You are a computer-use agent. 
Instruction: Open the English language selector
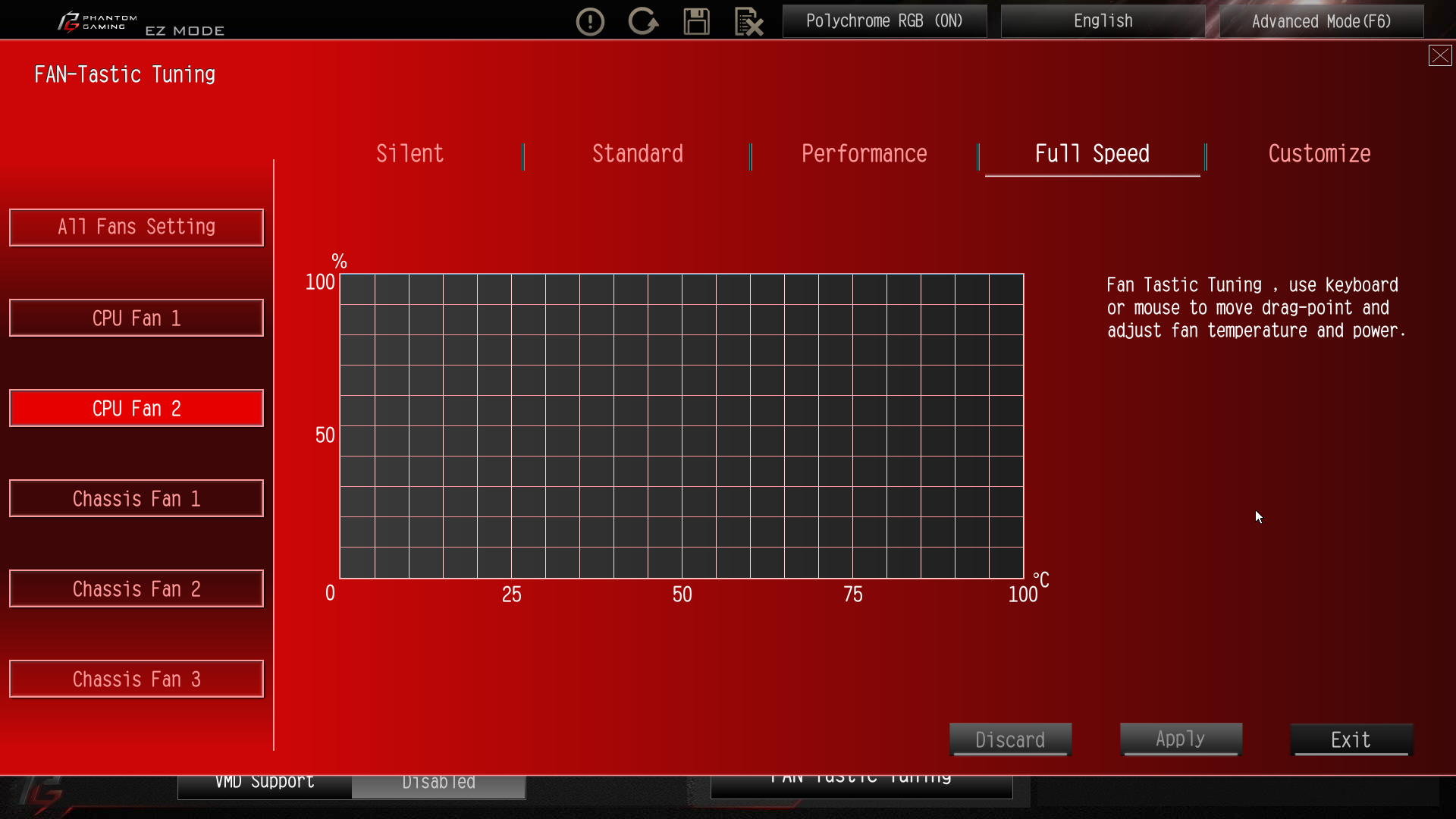click(x=1103, y=21)
